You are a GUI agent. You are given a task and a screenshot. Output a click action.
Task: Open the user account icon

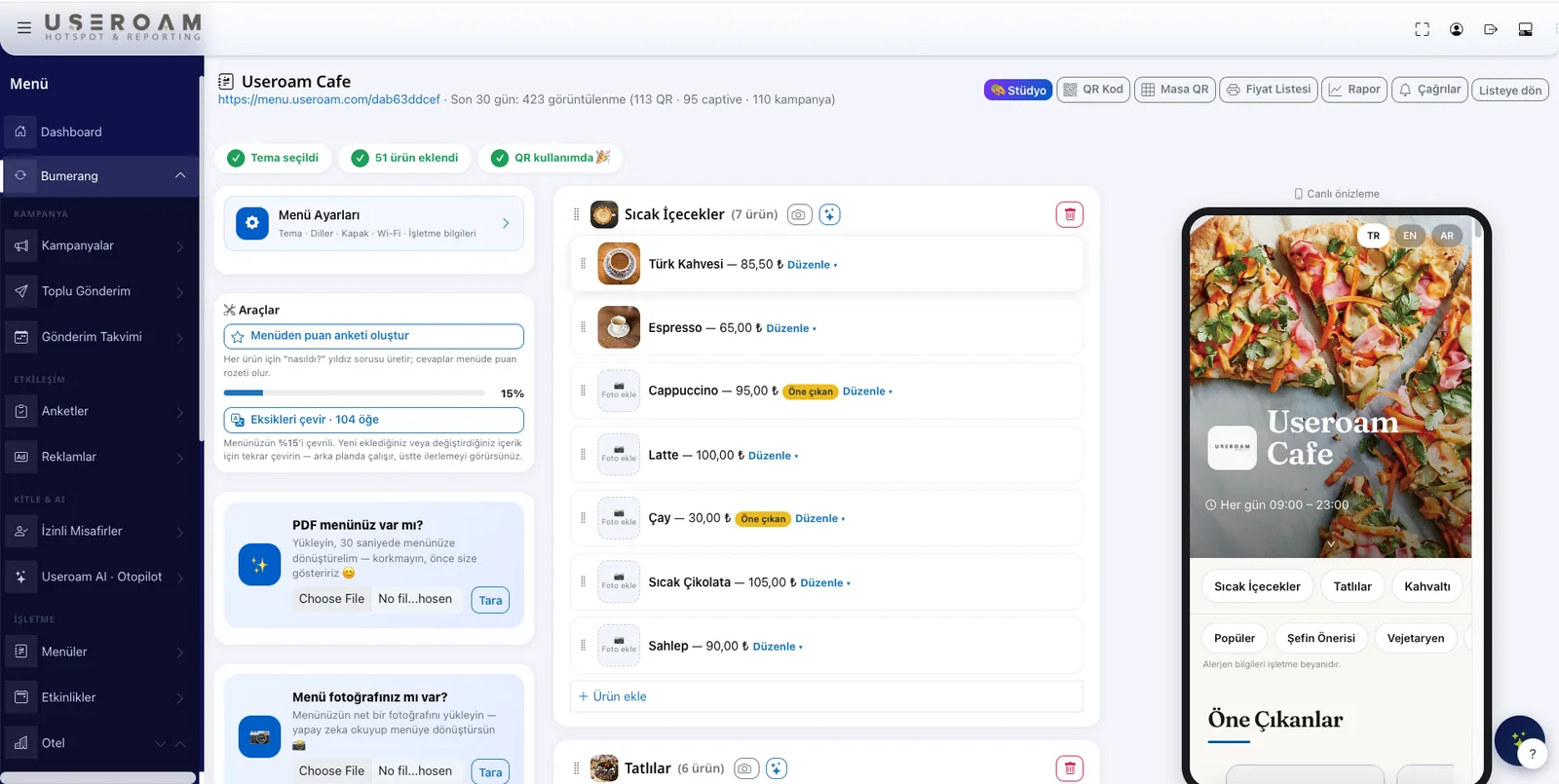(x=1456, y=29)
